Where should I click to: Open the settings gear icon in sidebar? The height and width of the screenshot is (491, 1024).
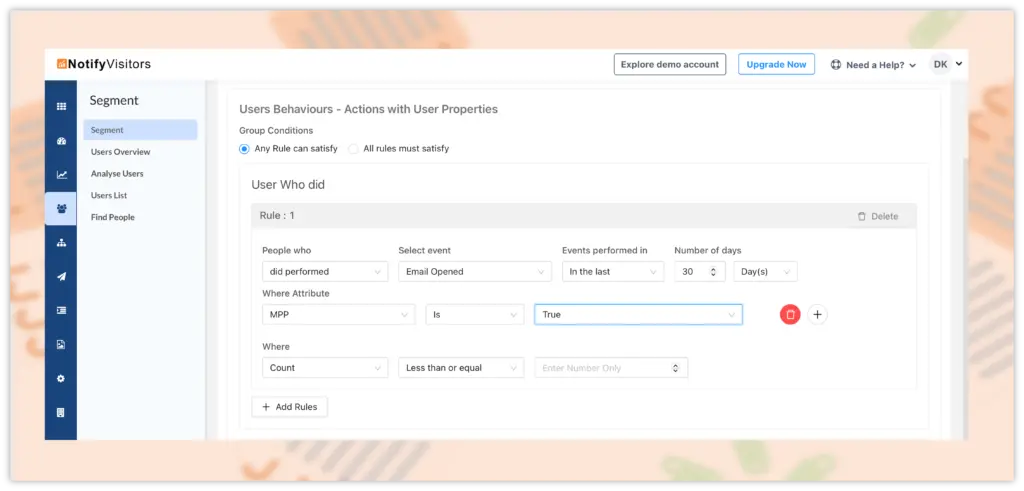(61, 379)
